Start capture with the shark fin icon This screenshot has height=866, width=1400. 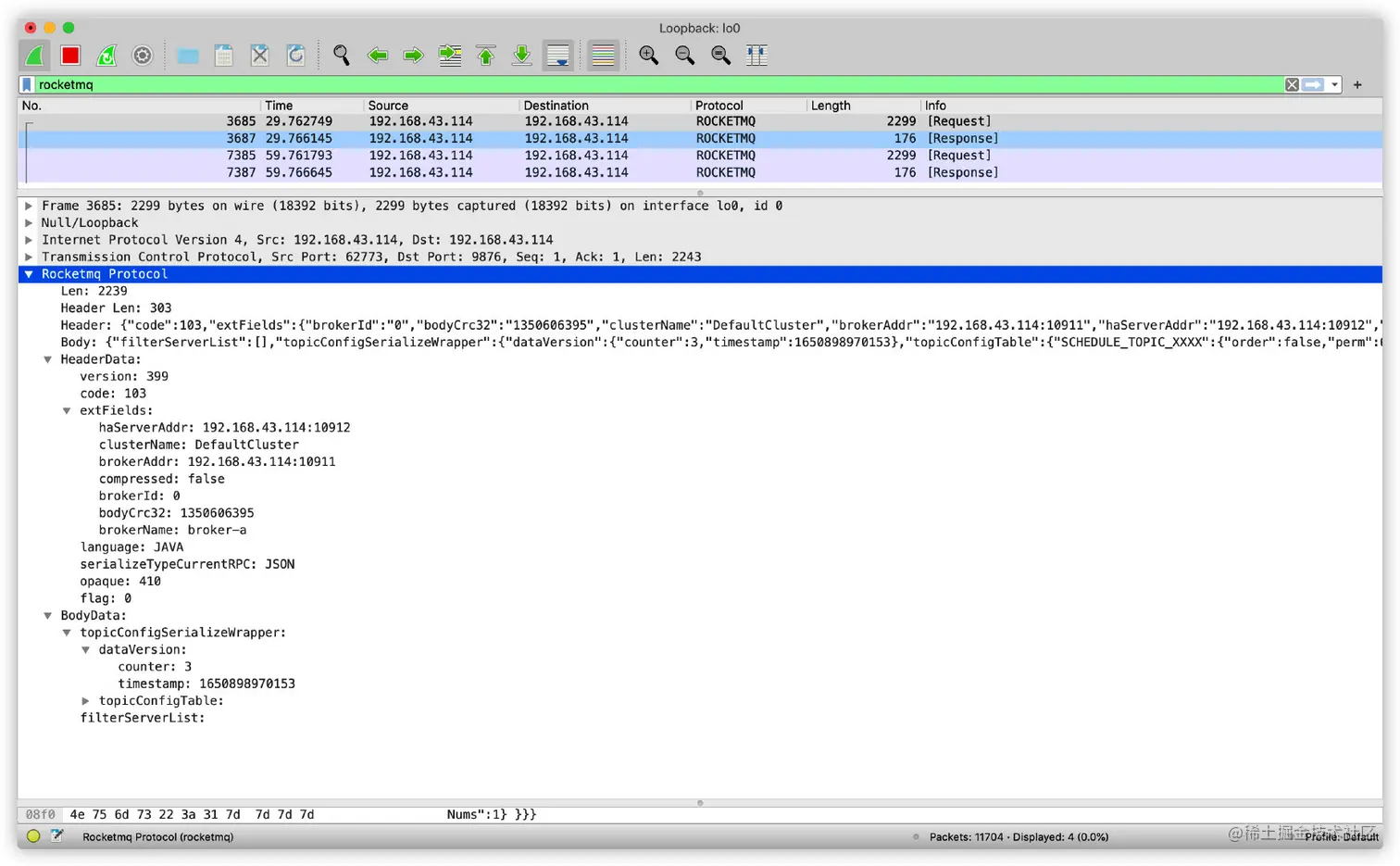pos(35,56)
